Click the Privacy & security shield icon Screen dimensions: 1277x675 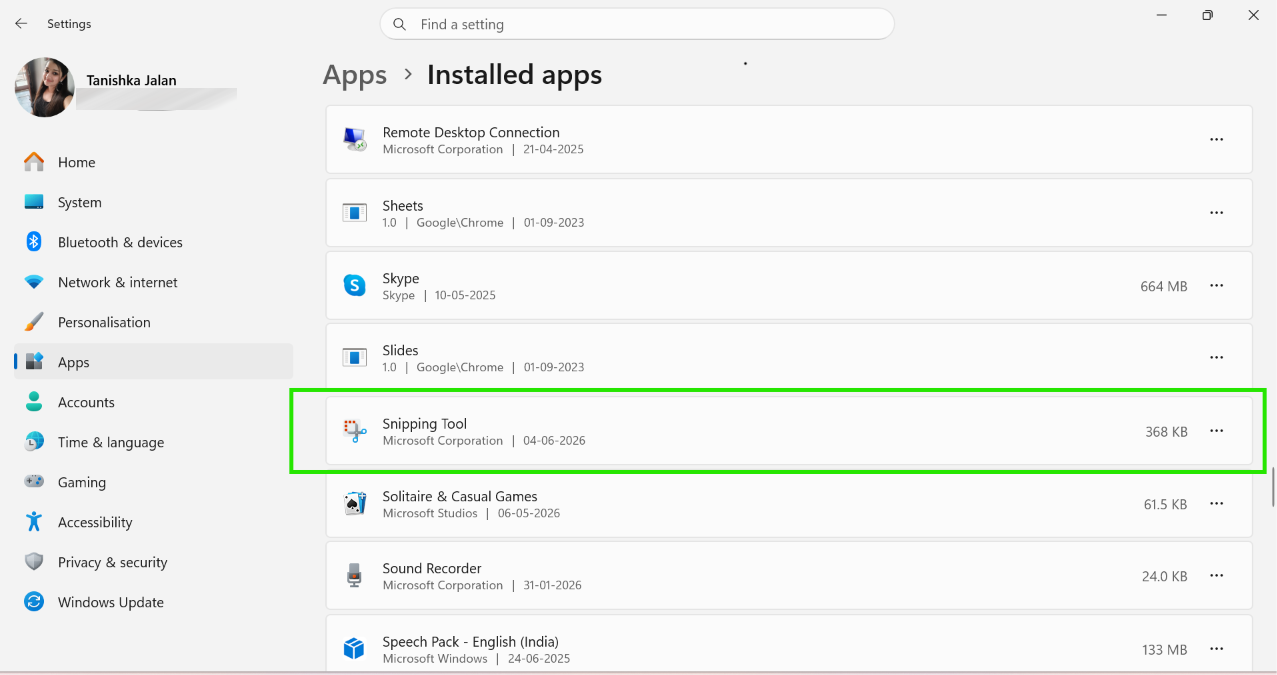[34, 562]
